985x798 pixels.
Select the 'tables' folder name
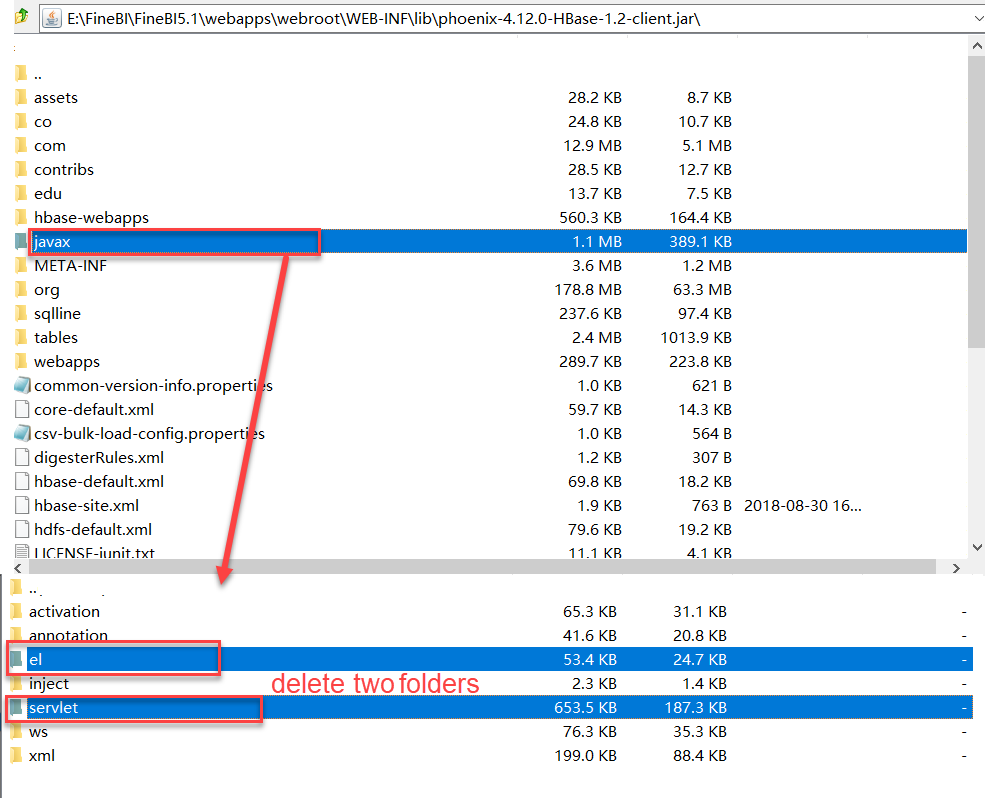coord(56,337)
